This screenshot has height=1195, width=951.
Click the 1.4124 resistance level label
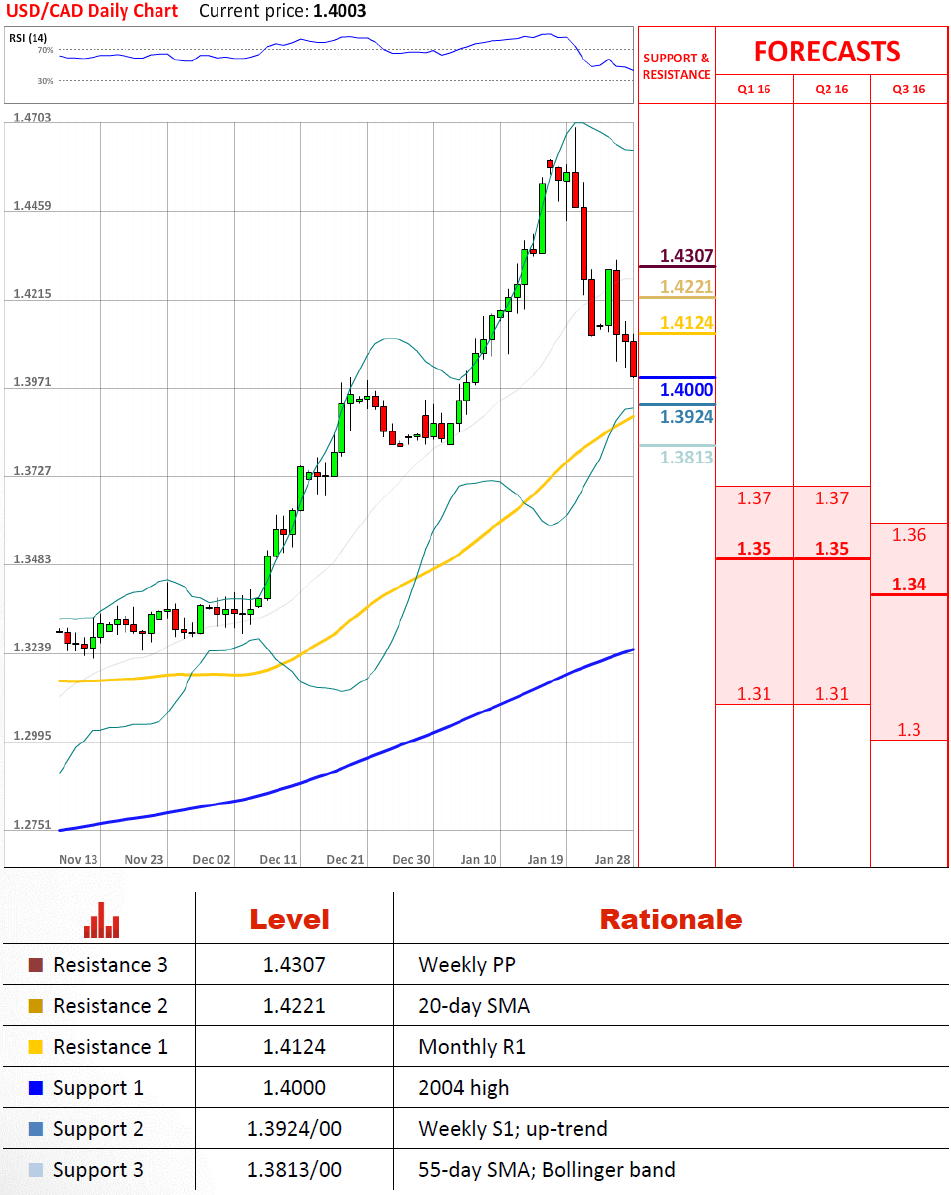pyautogui.click(x=686, y=322)
